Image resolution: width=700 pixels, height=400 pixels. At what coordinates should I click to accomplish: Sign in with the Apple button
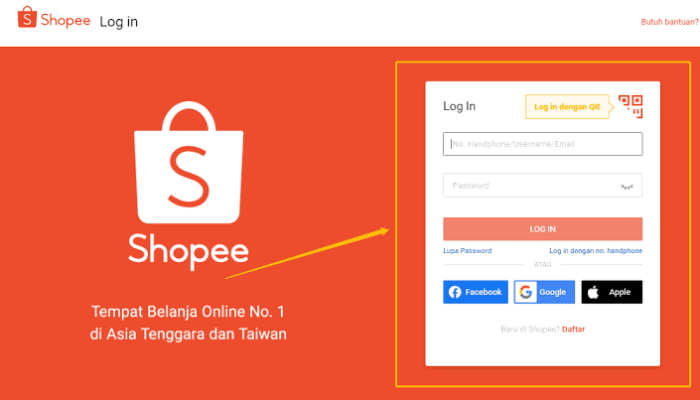(612, 292)
